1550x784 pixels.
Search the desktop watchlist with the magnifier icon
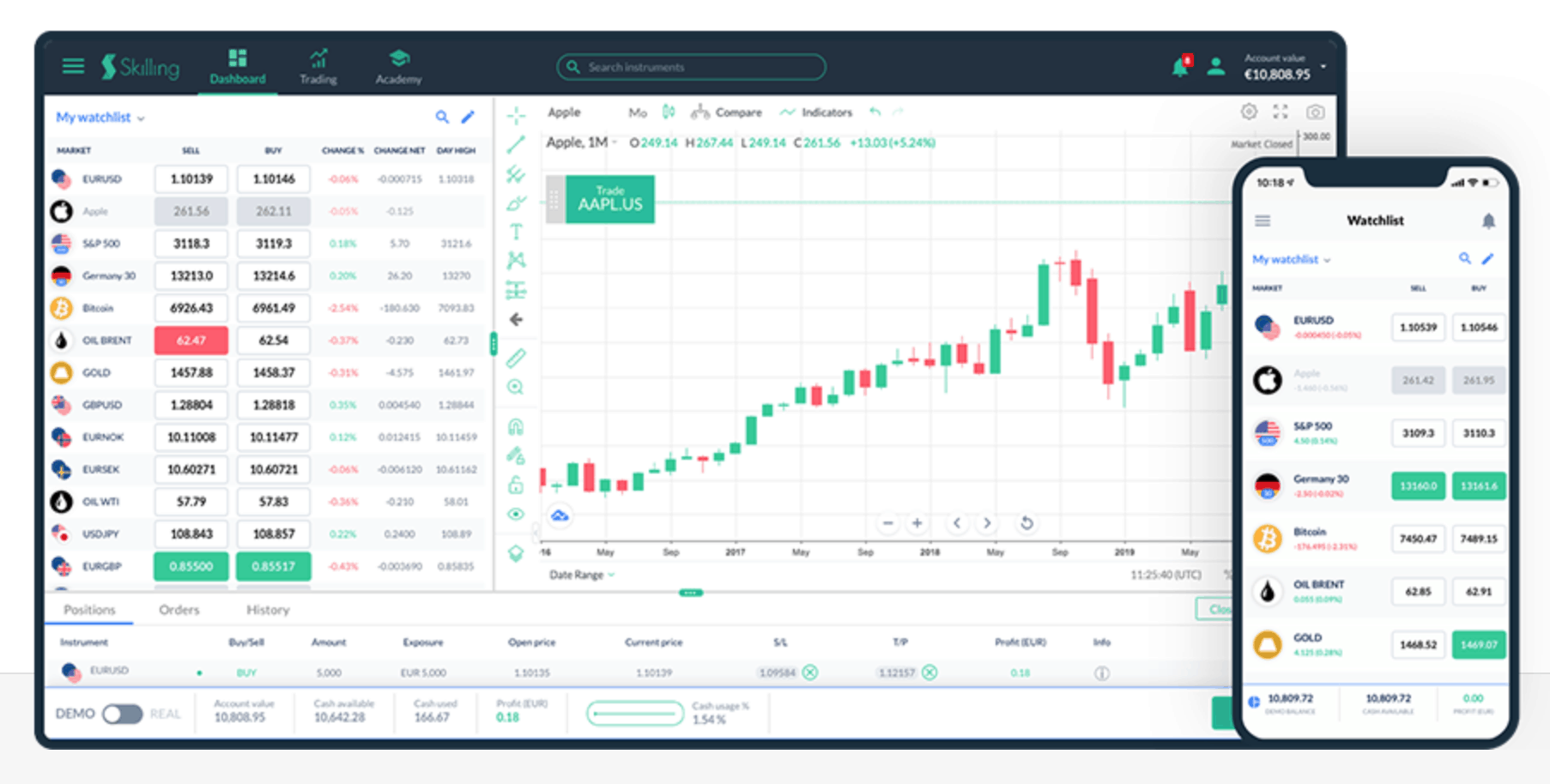click(442, 117)
